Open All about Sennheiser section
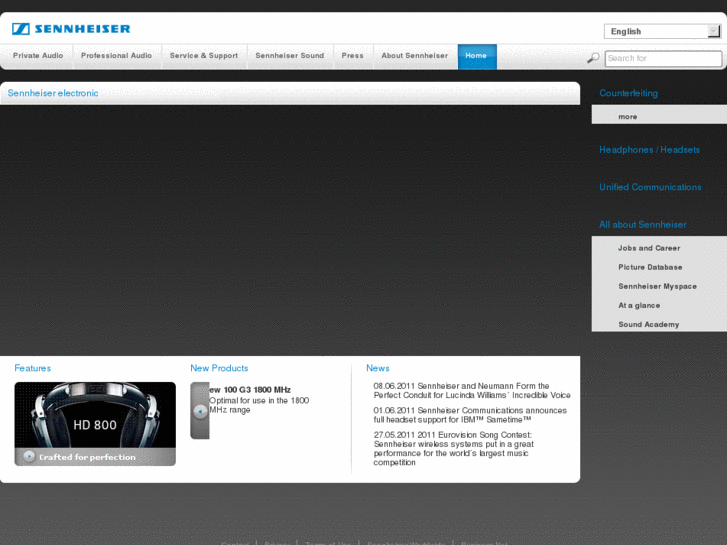 tap(643, 224)
